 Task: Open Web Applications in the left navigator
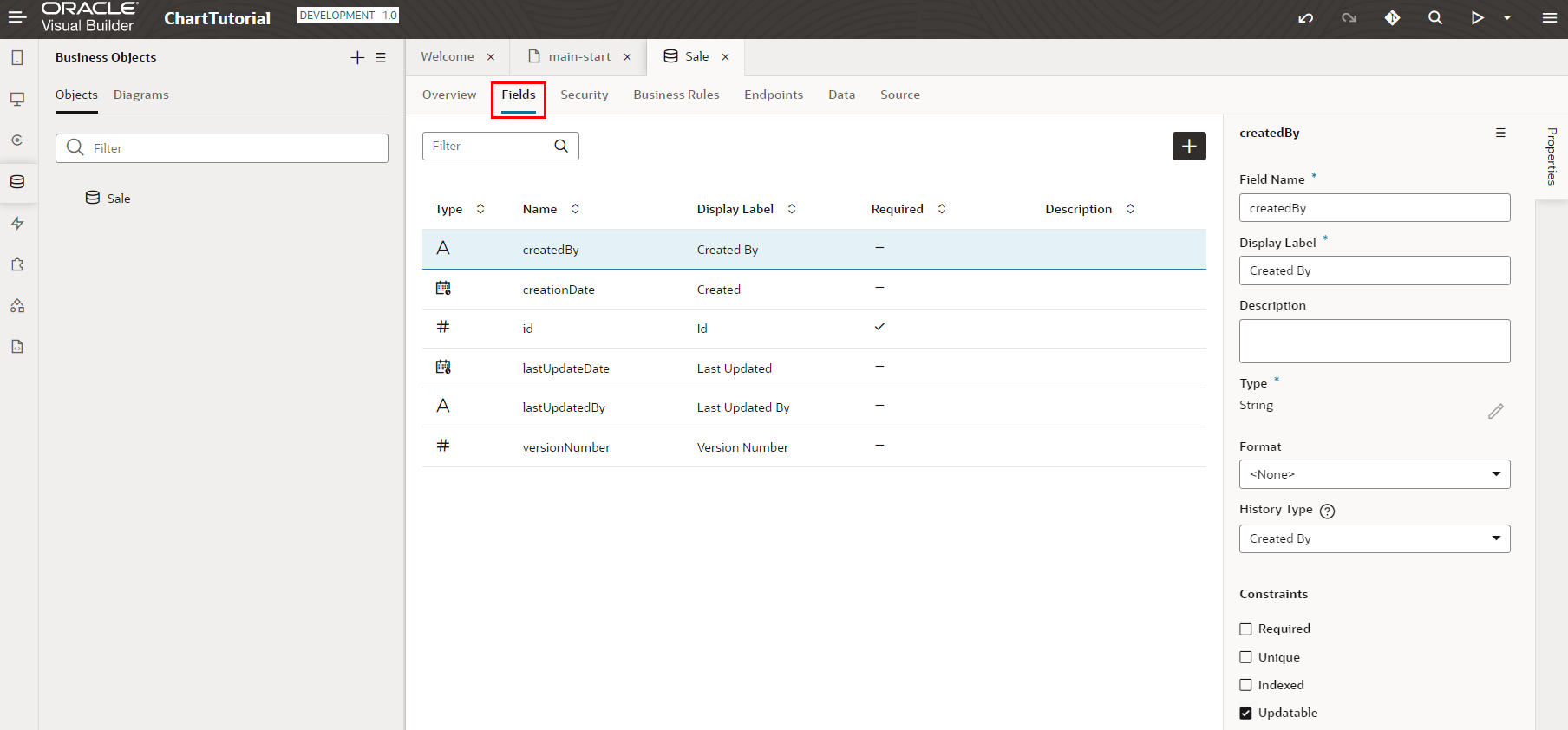click(x=17, y=100)
